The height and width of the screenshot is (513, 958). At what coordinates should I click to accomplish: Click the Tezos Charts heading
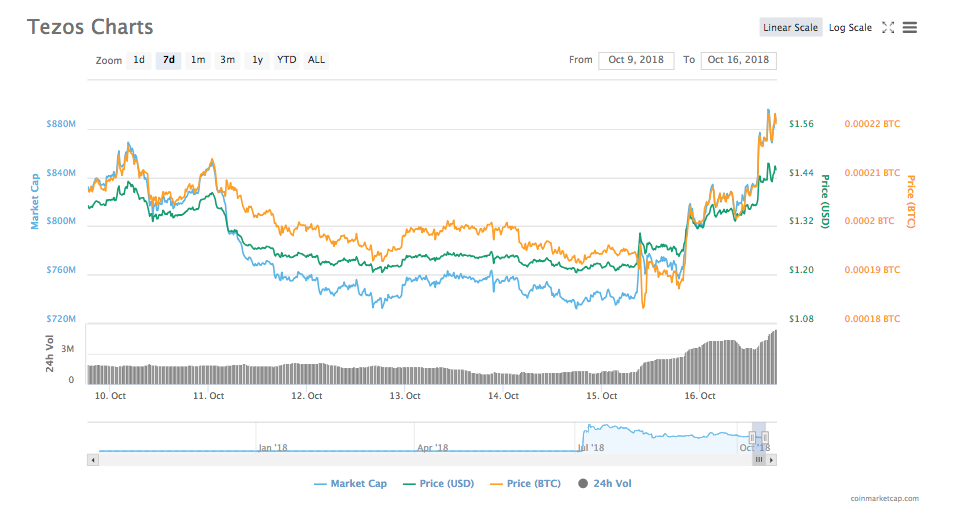90,27
